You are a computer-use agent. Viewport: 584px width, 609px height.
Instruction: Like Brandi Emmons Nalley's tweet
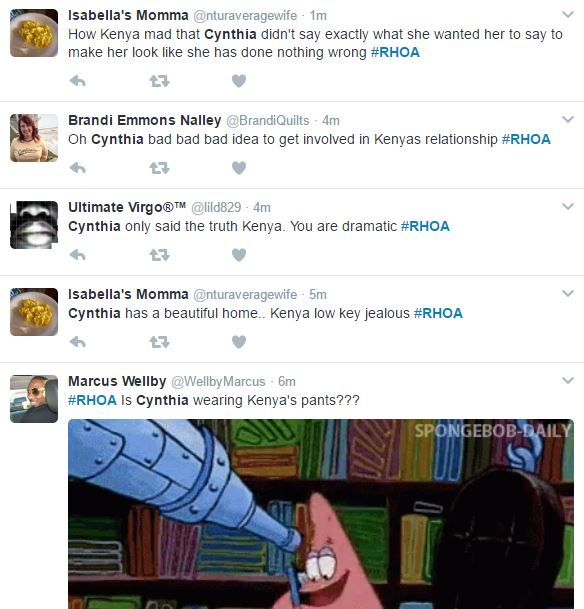pyautogui.click(x=239, y=168)
